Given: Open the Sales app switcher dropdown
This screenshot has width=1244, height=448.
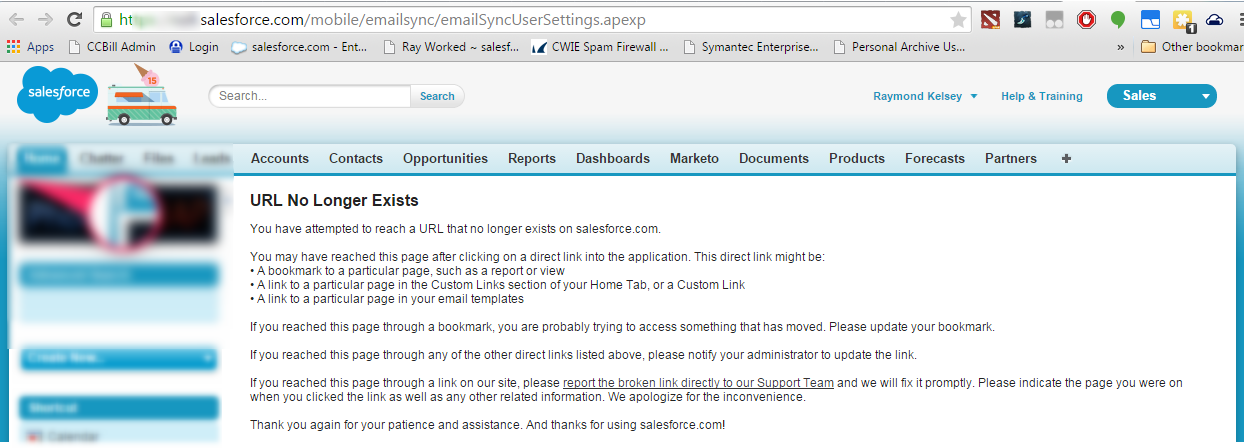Looking at the screenshot, I should click(1160, 96).
